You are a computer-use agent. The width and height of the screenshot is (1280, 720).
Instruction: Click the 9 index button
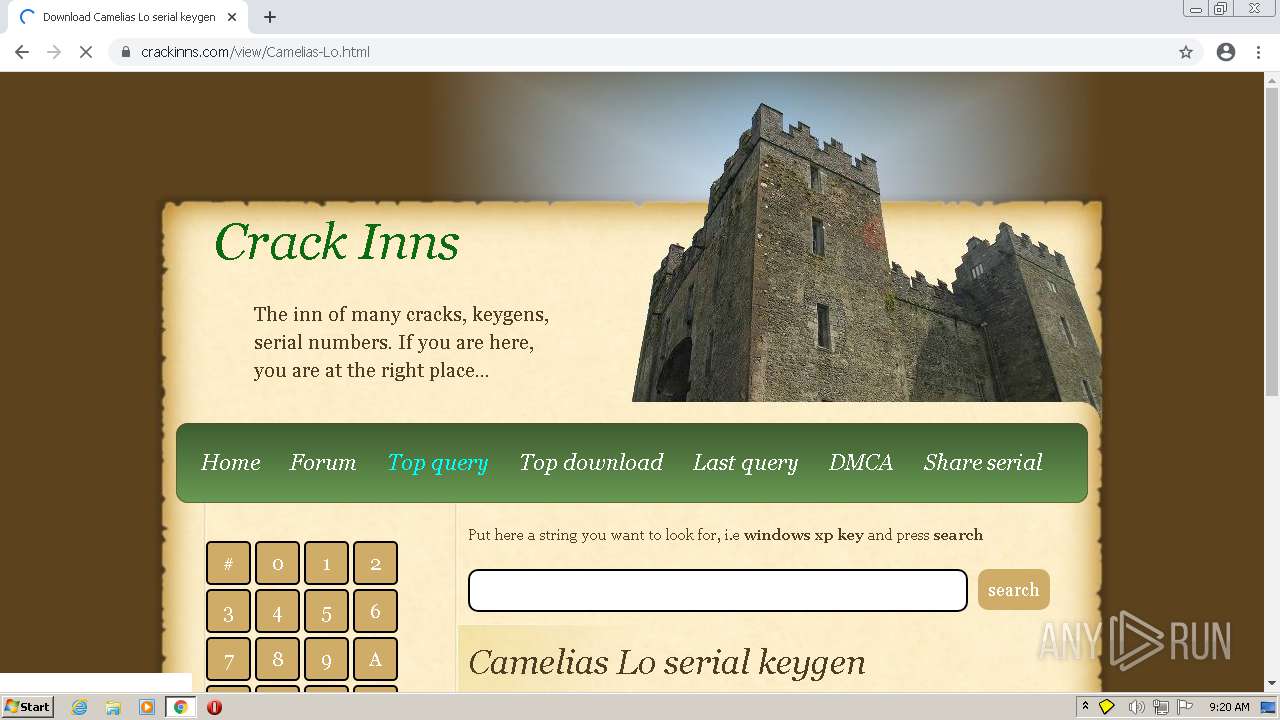point(326,659)
